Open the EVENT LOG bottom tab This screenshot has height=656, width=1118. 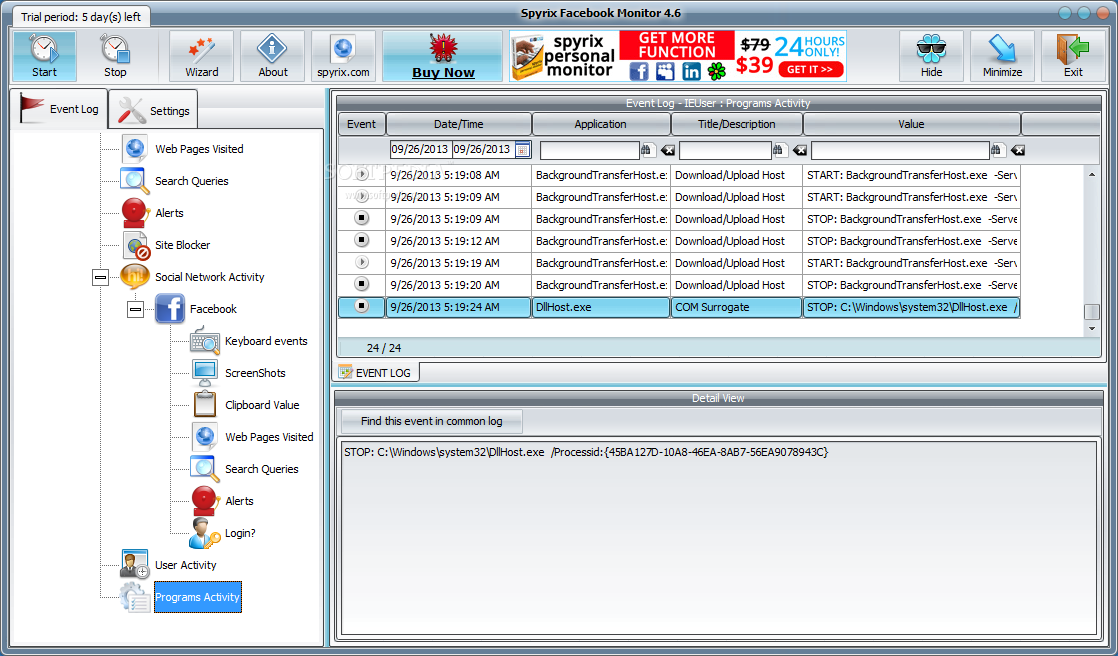(x=377, y=372)
